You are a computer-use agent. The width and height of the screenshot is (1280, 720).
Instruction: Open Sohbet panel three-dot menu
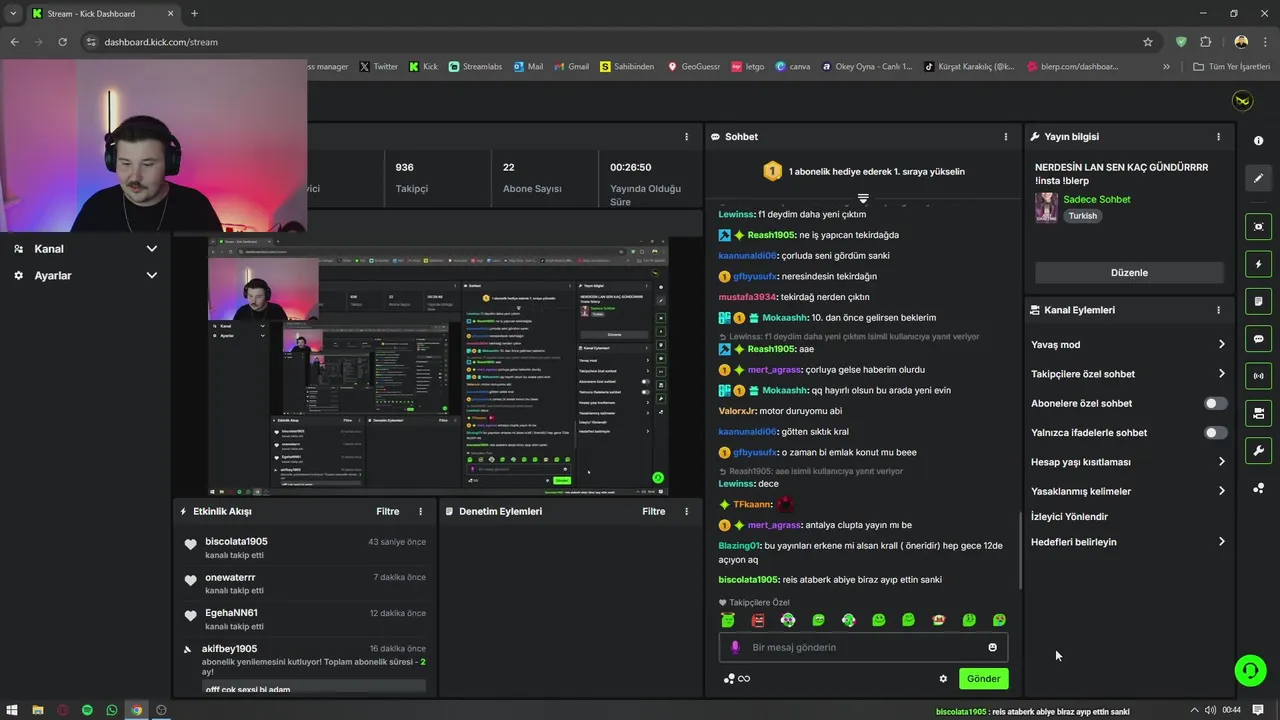click(x=1006, y=137)
